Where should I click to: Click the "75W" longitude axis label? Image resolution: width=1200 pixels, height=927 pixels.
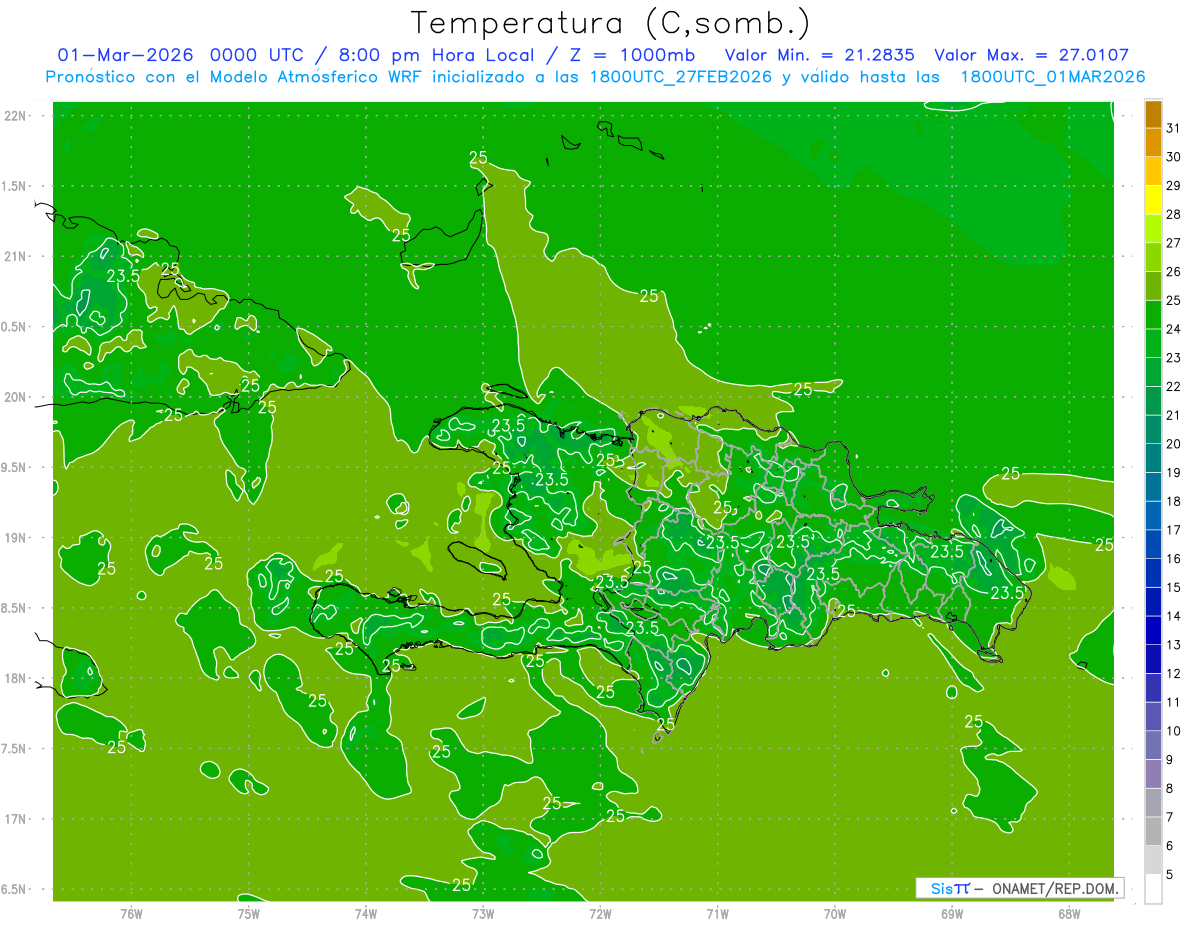point(248,913)
